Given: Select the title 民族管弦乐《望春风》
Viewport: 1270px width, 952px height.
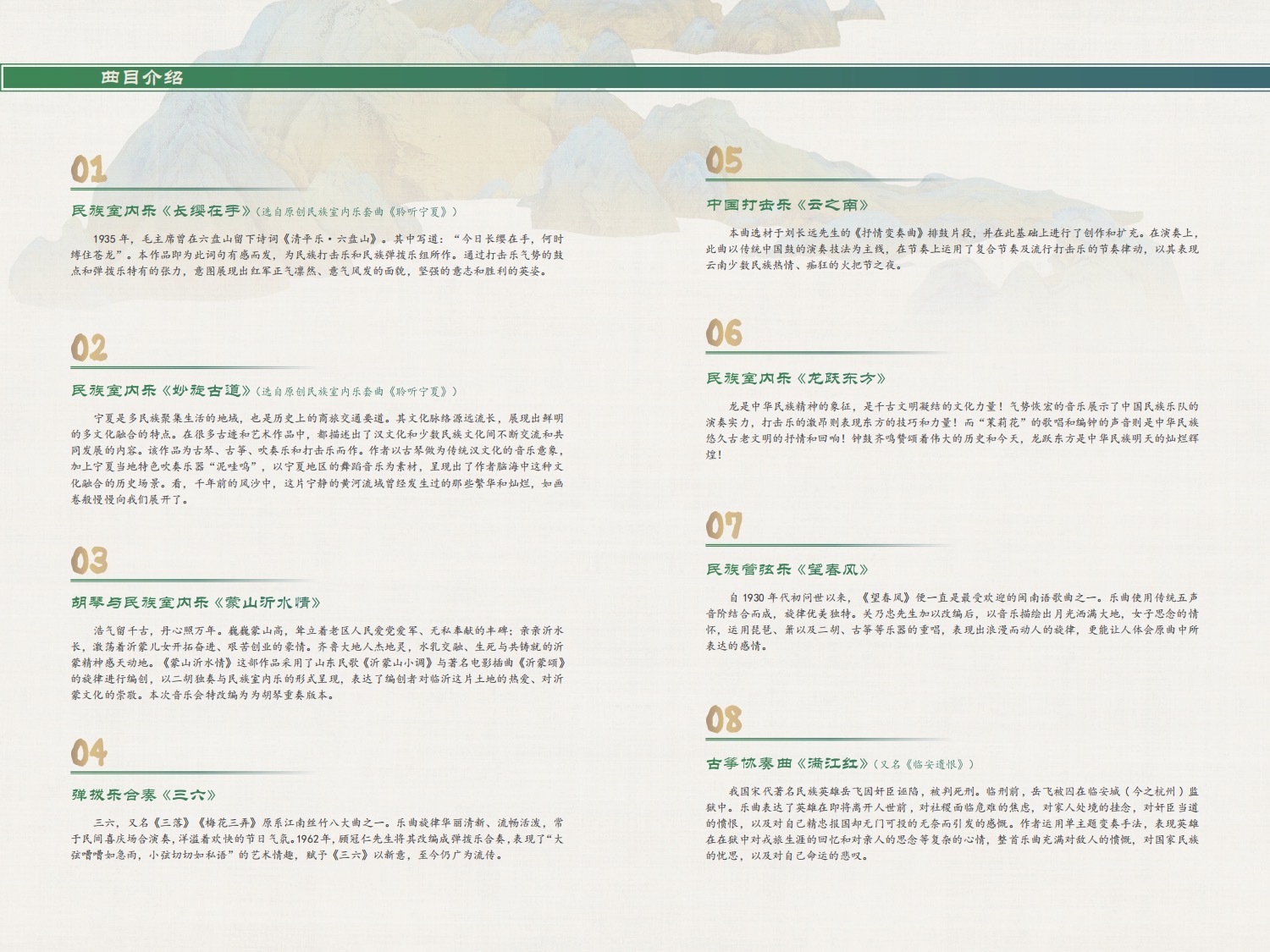Looking at the screenshot, I should click(788, 570).
